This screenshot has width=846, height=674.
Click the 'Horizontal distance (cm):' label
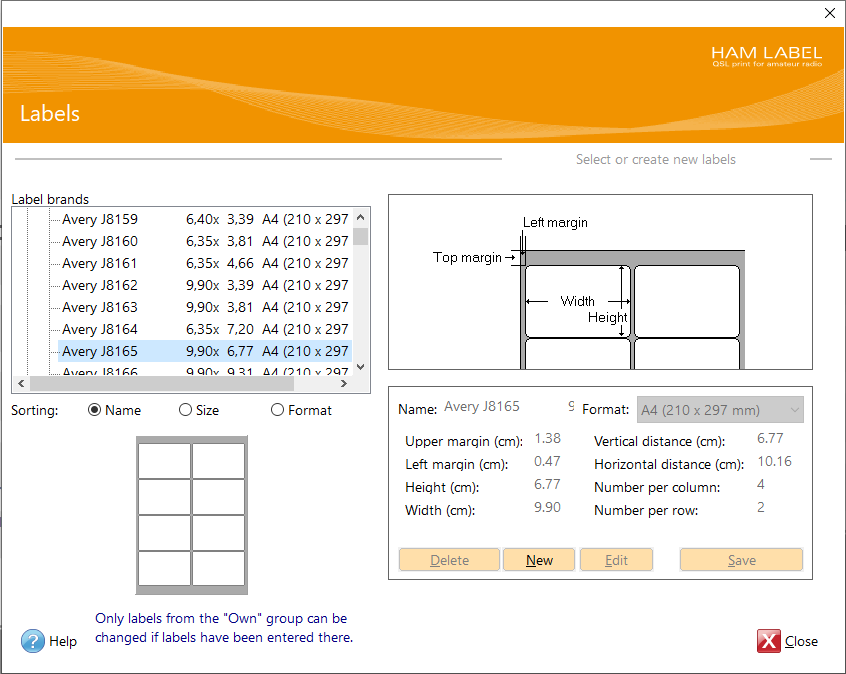pos(669,464)
